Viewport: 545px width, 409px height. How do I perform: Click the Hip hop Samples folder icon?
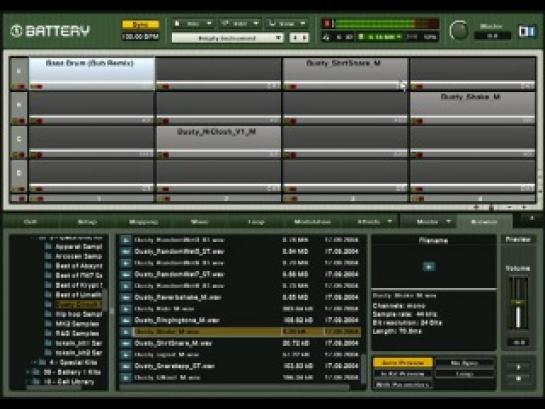click(x=49, y=314)
